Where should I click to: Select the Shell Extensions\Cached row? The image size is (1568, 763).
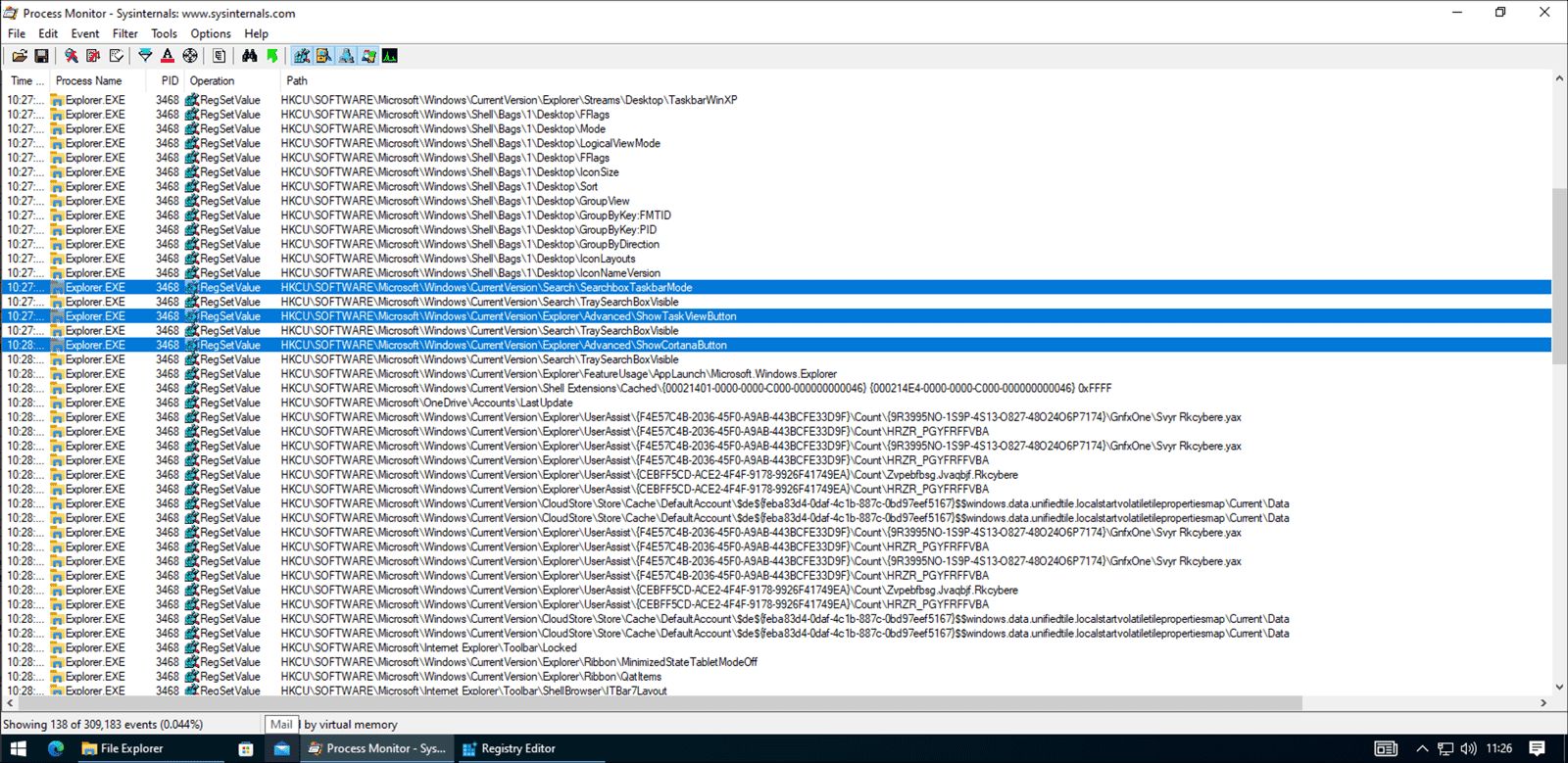click(x=778, y=388)
